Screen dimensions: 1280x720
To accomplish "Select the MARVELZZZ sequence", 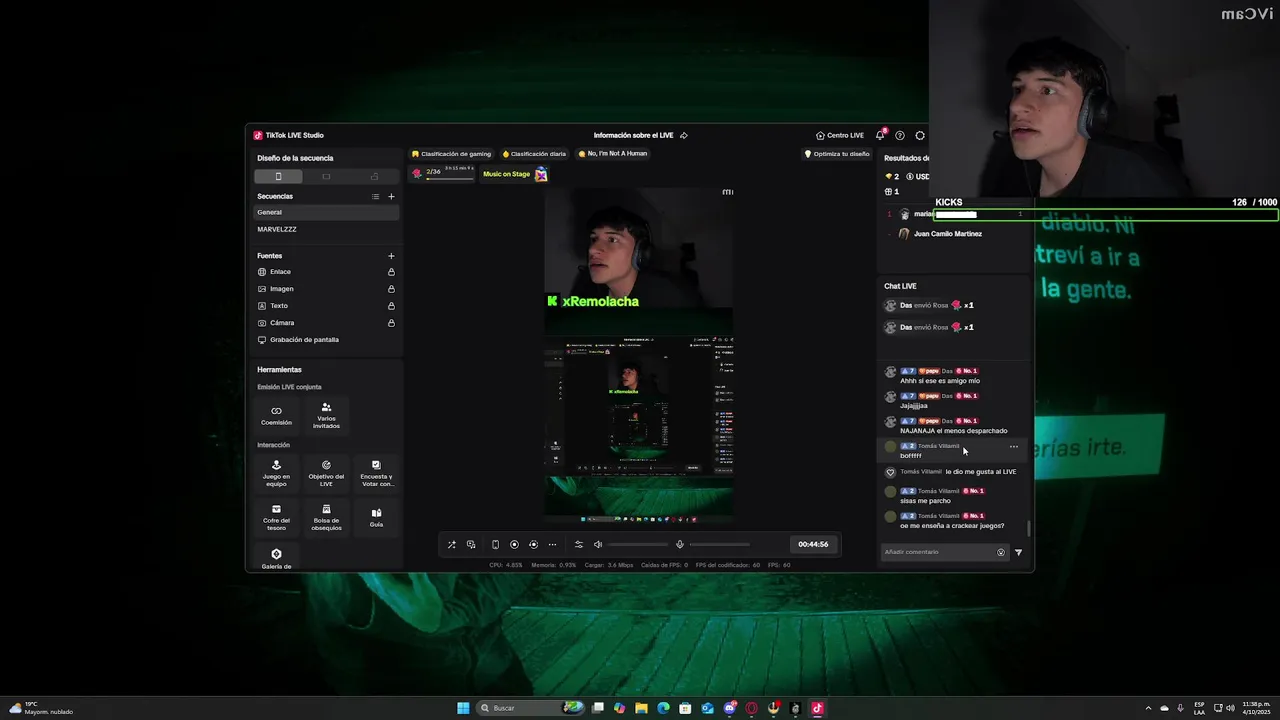I will coord(327,229).
